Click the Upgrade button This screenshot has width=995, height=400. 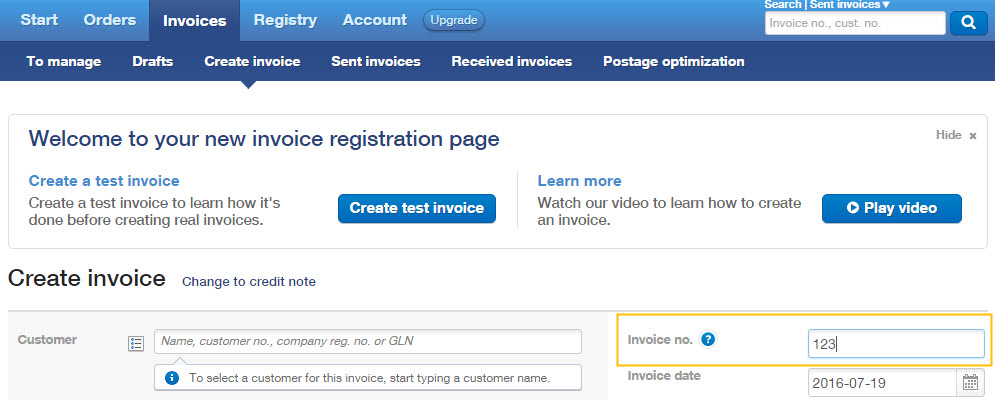point(454,20)
